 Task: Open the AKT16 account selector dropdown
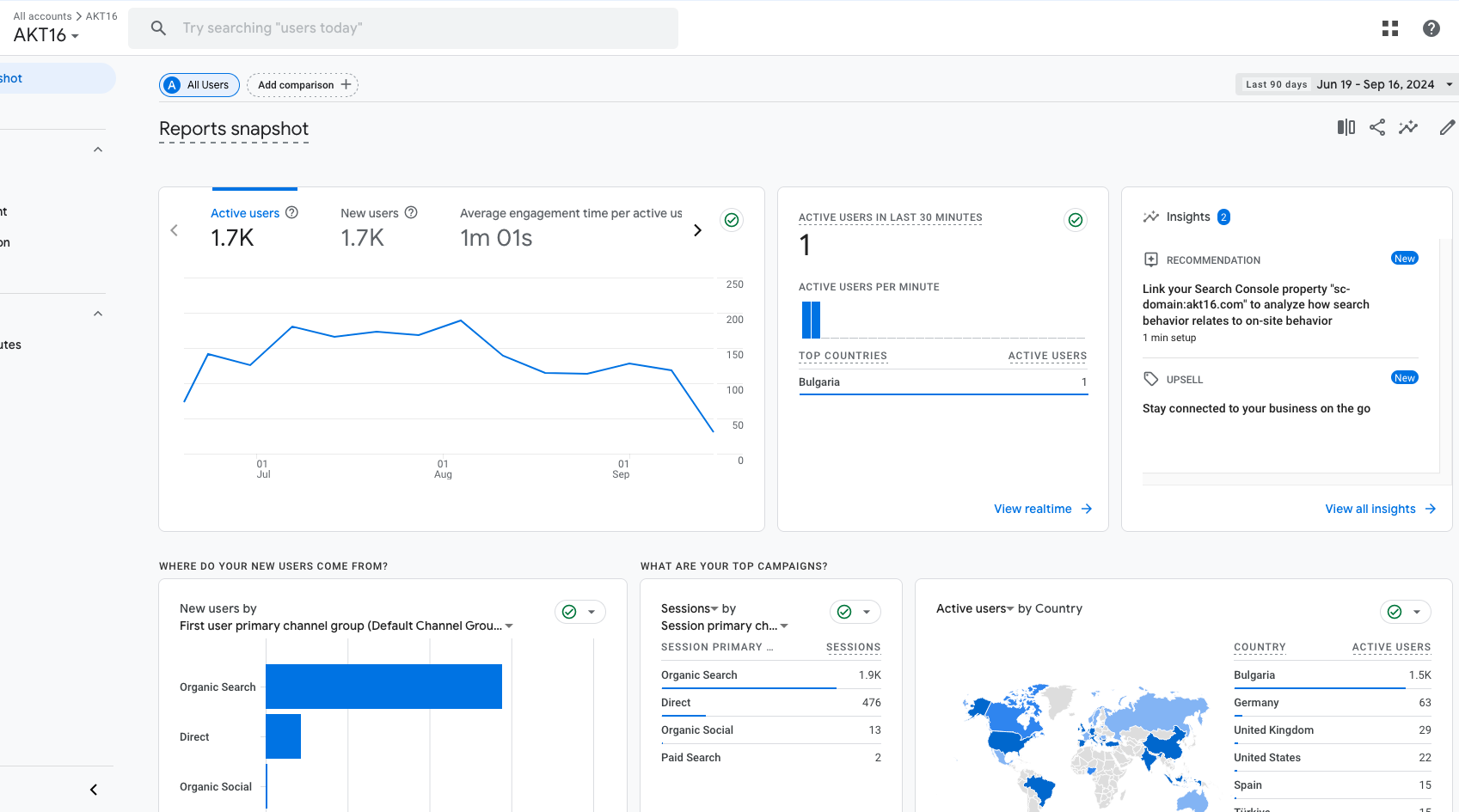(x=46, y=35)
